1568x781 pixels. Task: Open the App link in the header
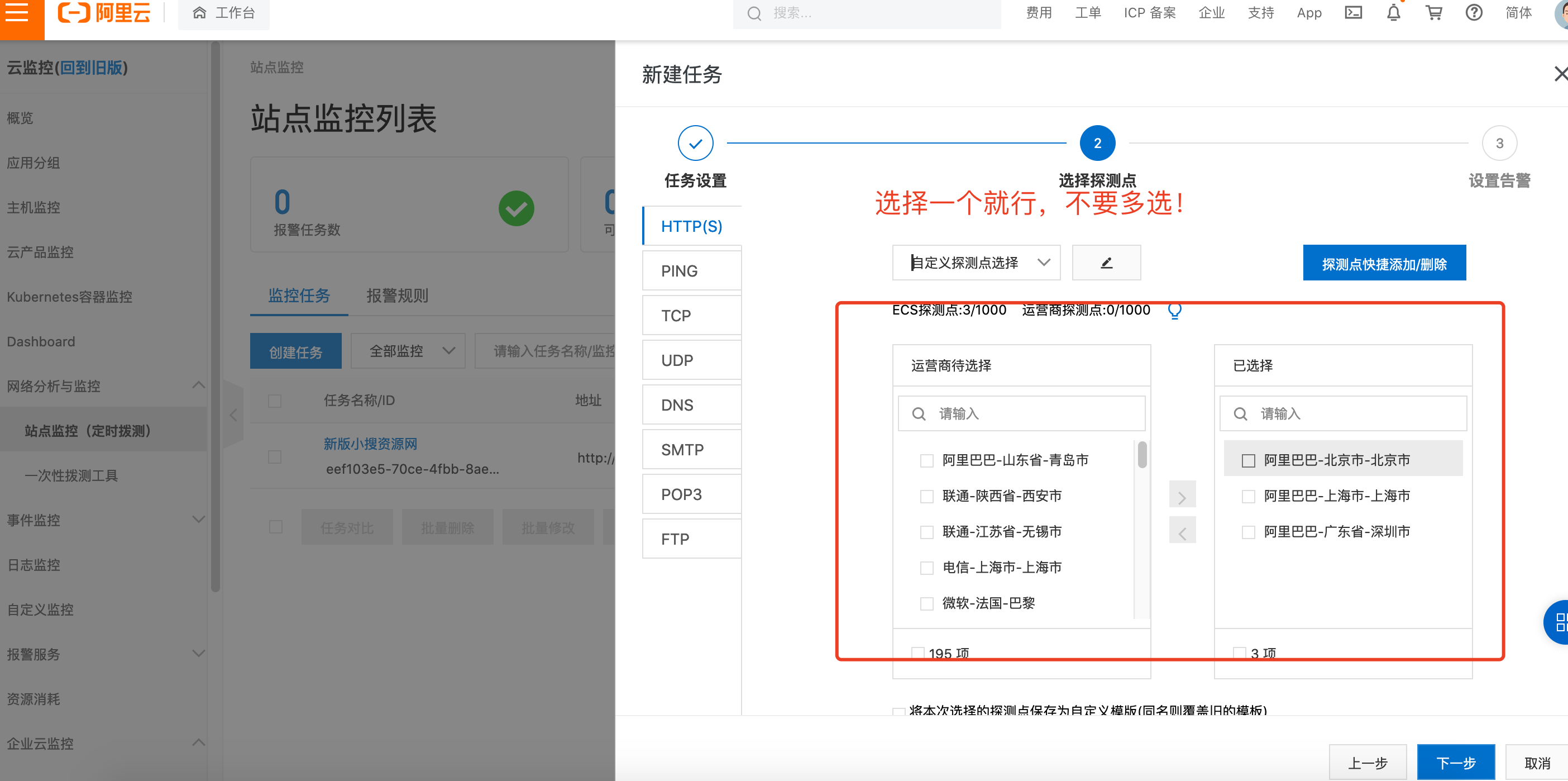tap(1309, 13)
